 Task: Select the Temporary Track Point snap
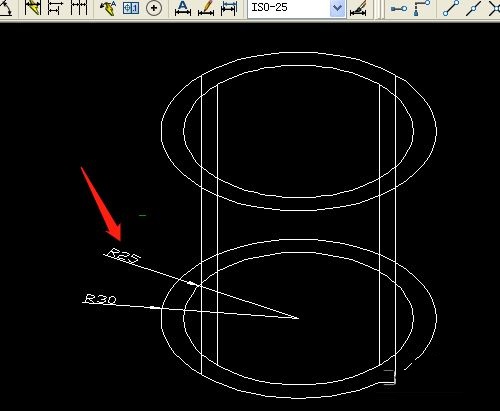pos(399,8)
